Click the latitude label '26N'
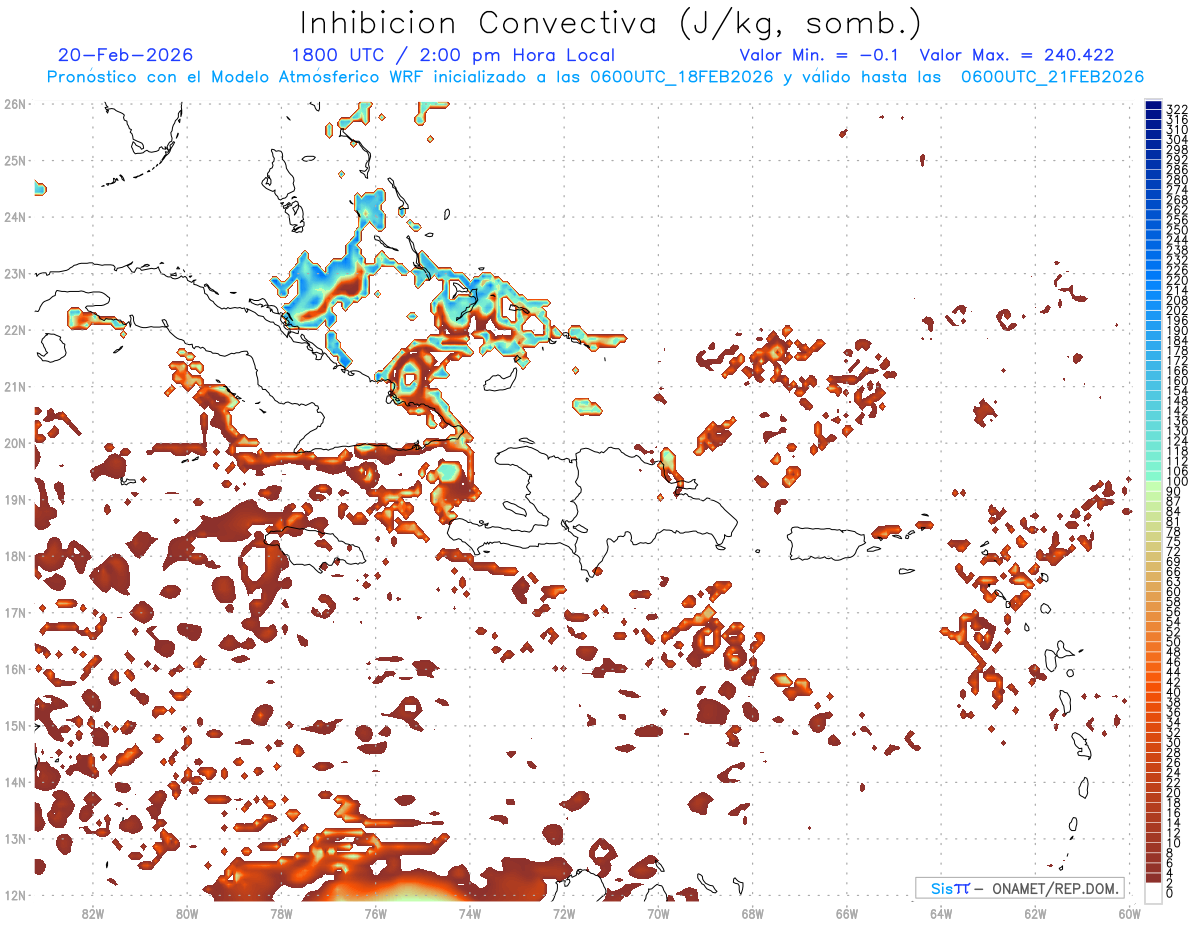 (x=14, y=104)
